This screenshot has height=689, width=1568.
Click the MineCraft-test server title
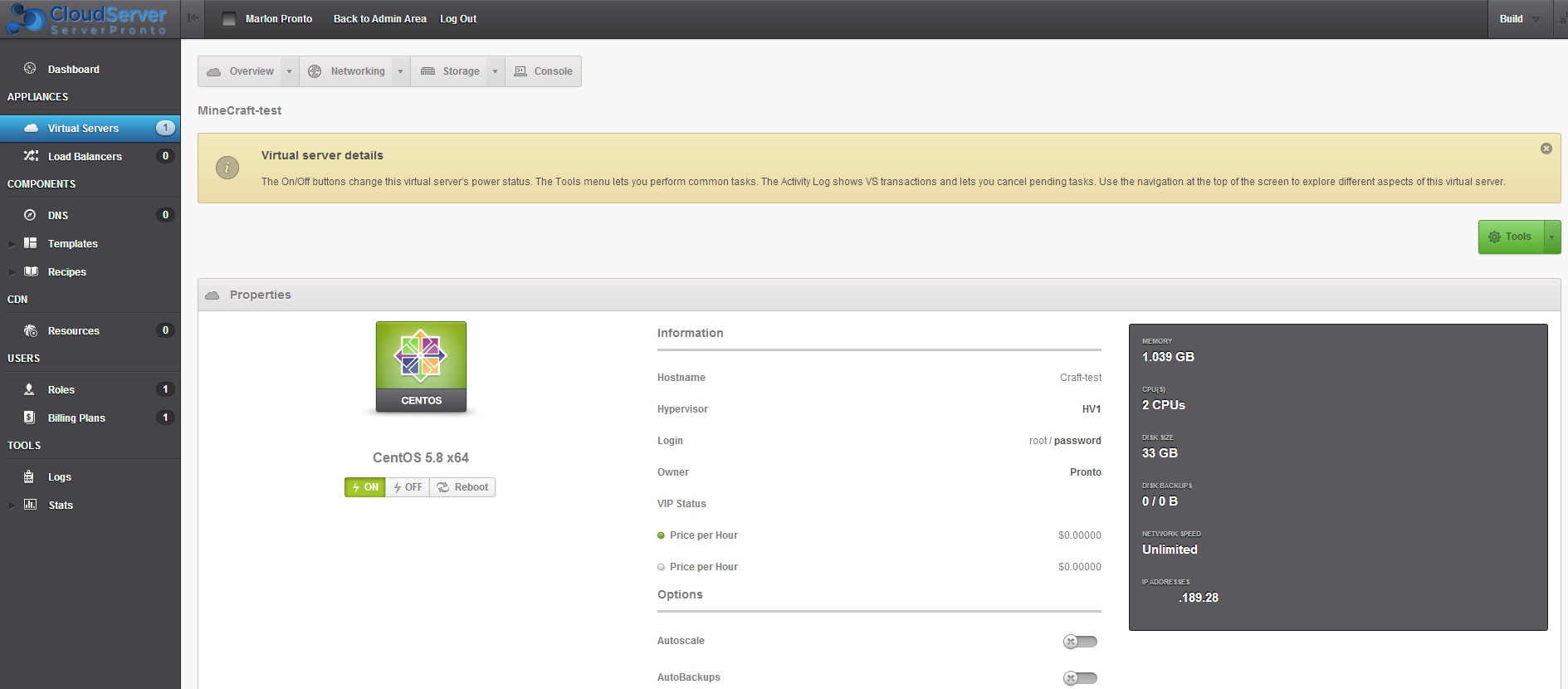pyautogui.click(x=240, y=110)
